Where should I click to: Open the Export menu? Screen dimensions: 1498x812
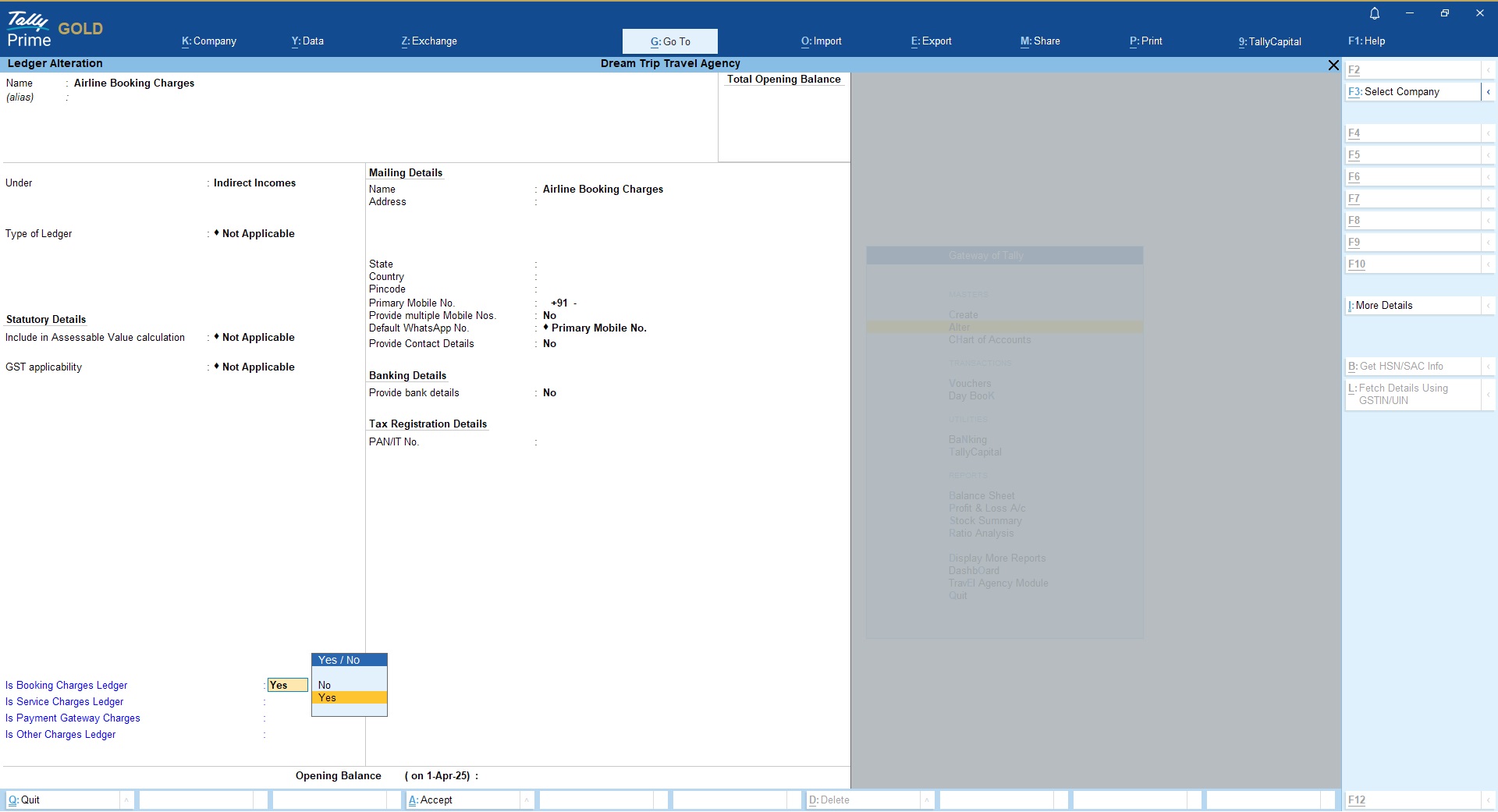tap(931, 41)
